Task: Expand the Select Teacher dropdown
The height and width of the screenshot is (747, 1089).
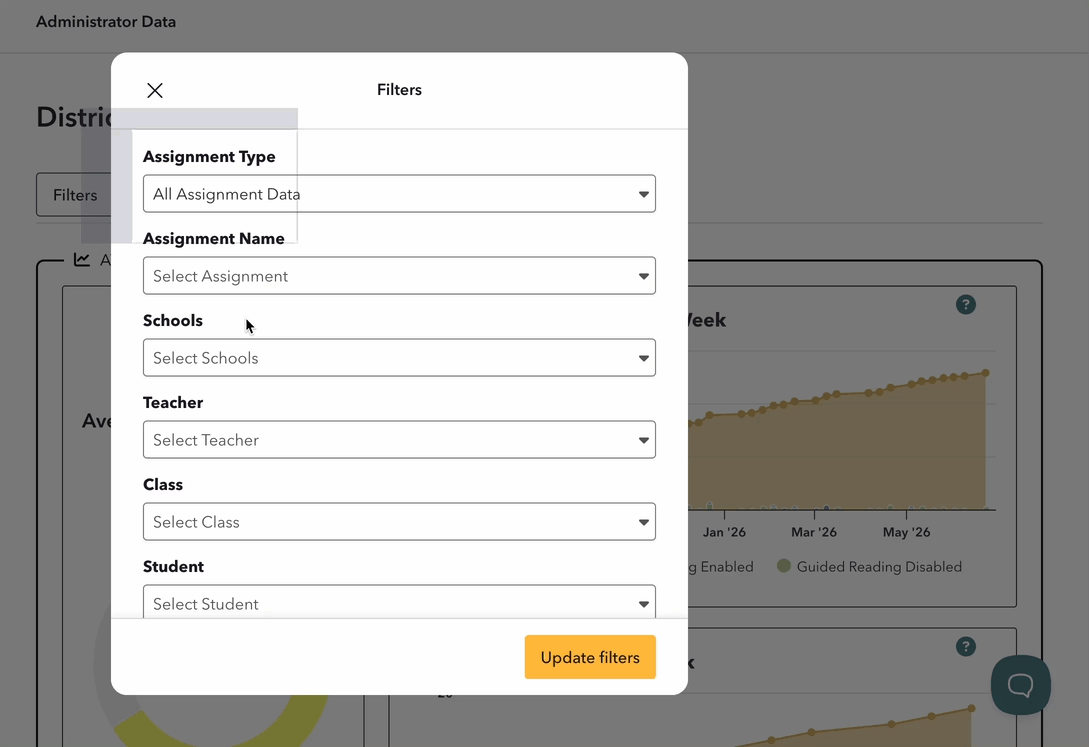Action: tap(399, 439)
